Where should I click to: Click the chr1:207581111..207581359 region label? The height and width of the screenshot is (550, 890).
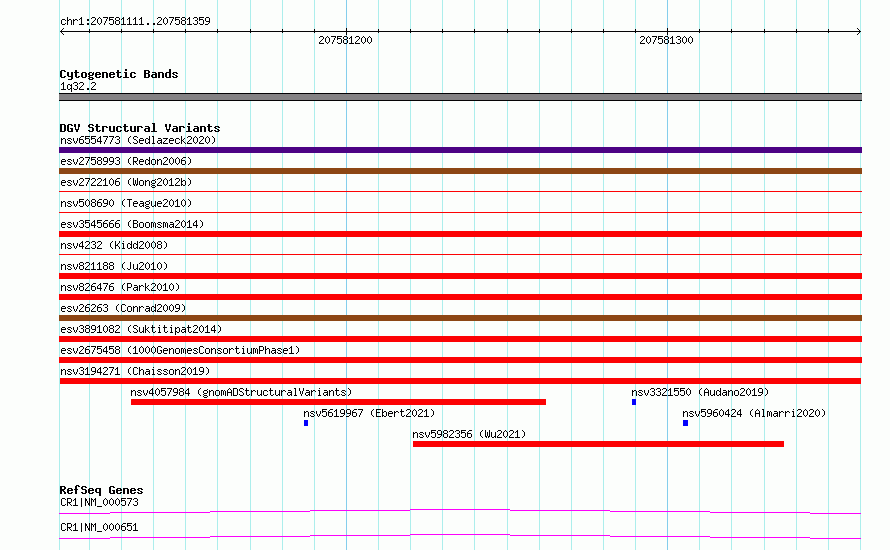tap(135, 21)
